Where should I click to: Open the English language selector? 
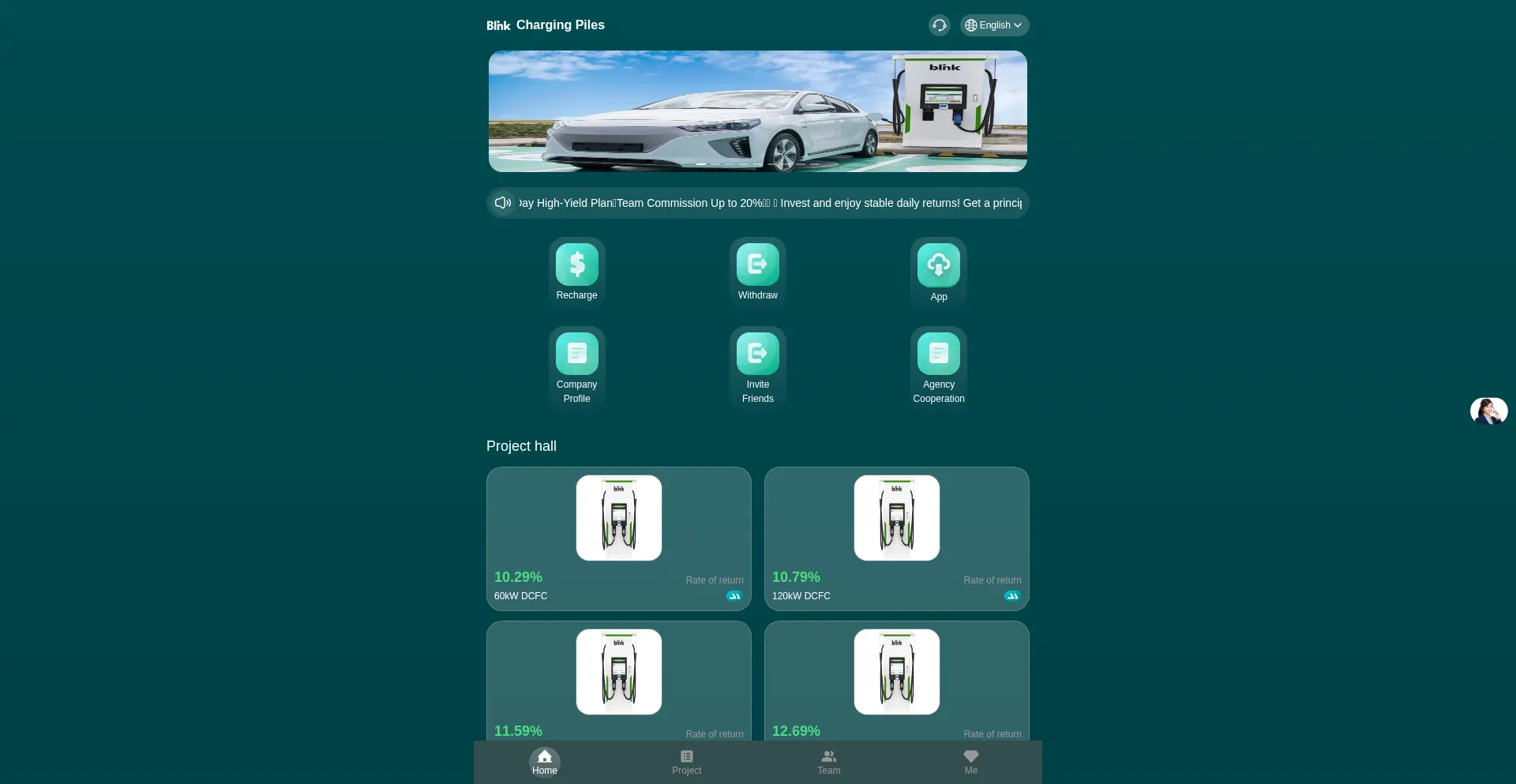tap(993, 24)
